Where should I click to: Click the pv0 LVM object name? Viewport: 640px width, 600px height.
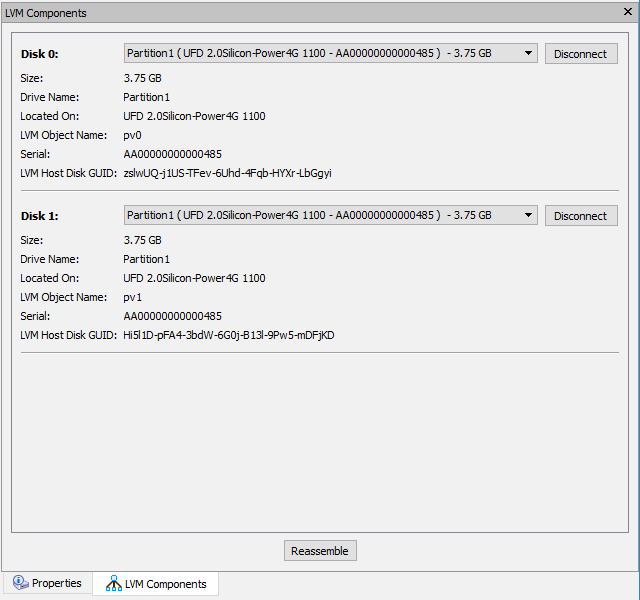click(132, 136)
